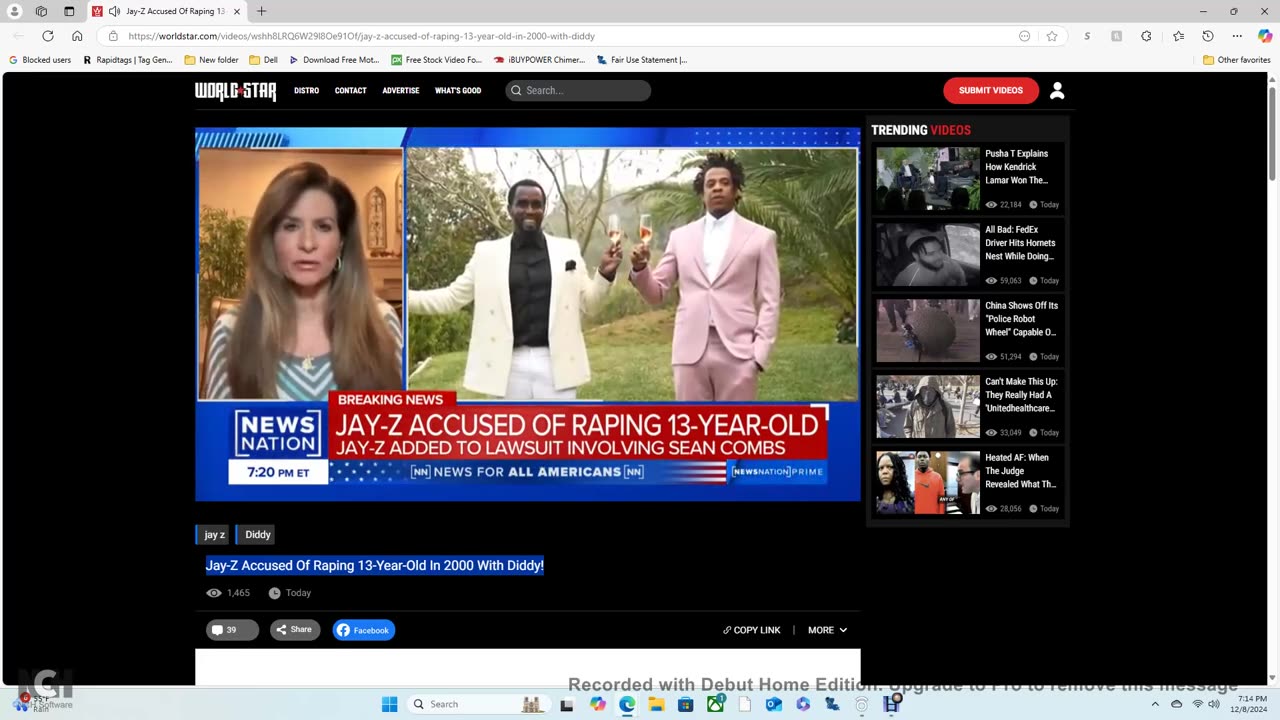Open the WHAT'S GOOD menu item
The image size is (1280, 720).
(x=458, y=90)
